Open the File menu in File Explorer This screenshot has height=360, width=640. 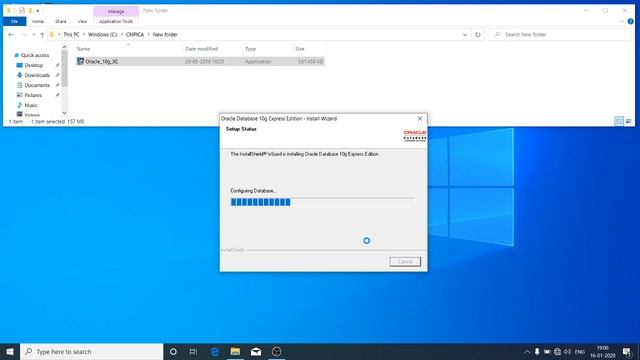(x=14, y=21)
